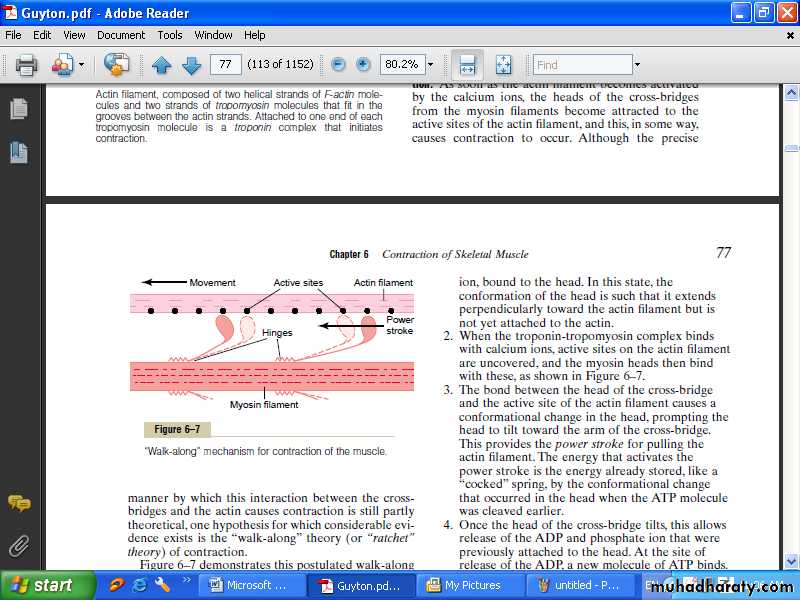
Task: Click the vertical scrollbar down arrow
Action: 790,561
